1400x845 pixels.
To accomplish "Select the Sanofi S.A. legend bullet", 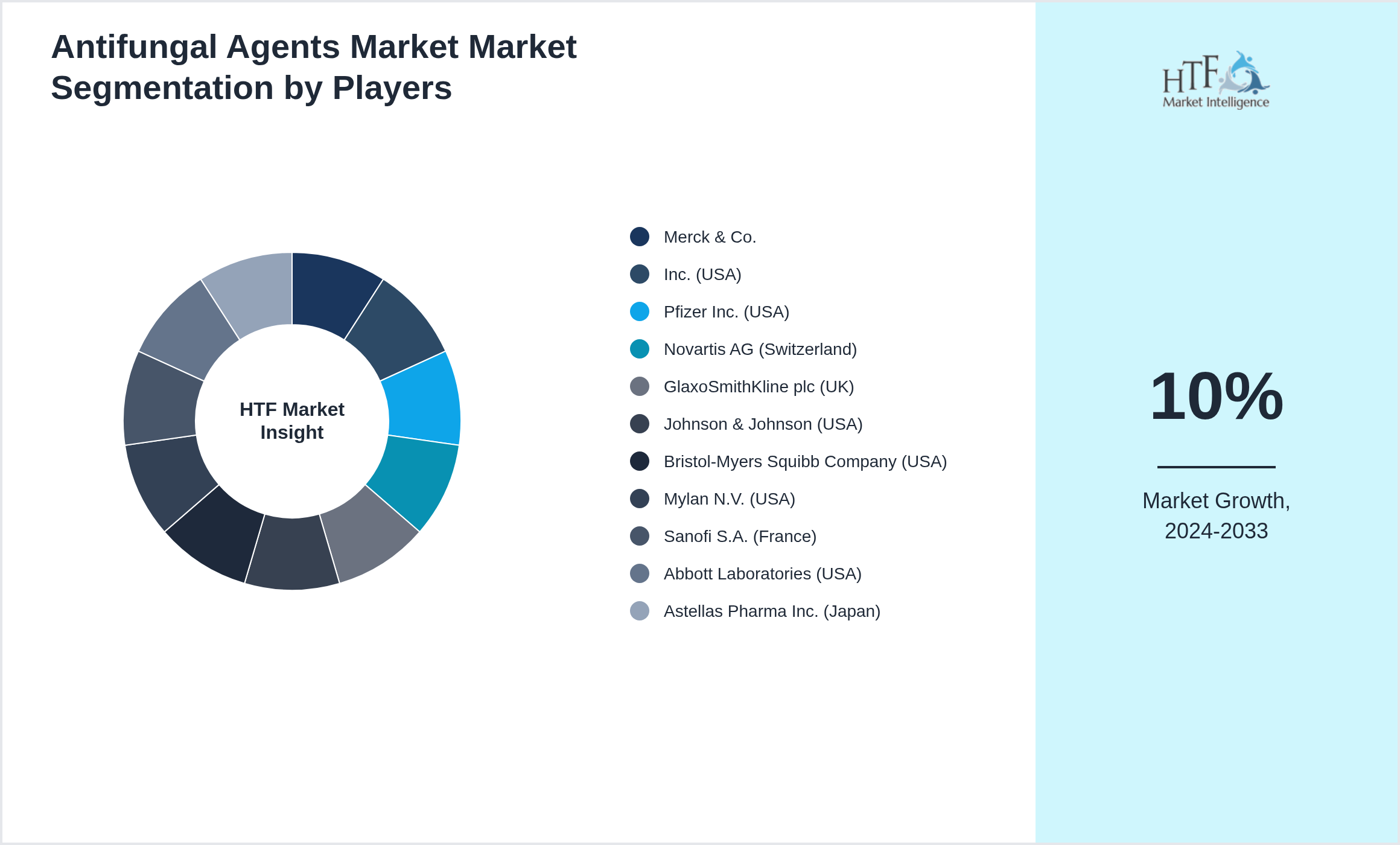I will click(x=638, y=536).
